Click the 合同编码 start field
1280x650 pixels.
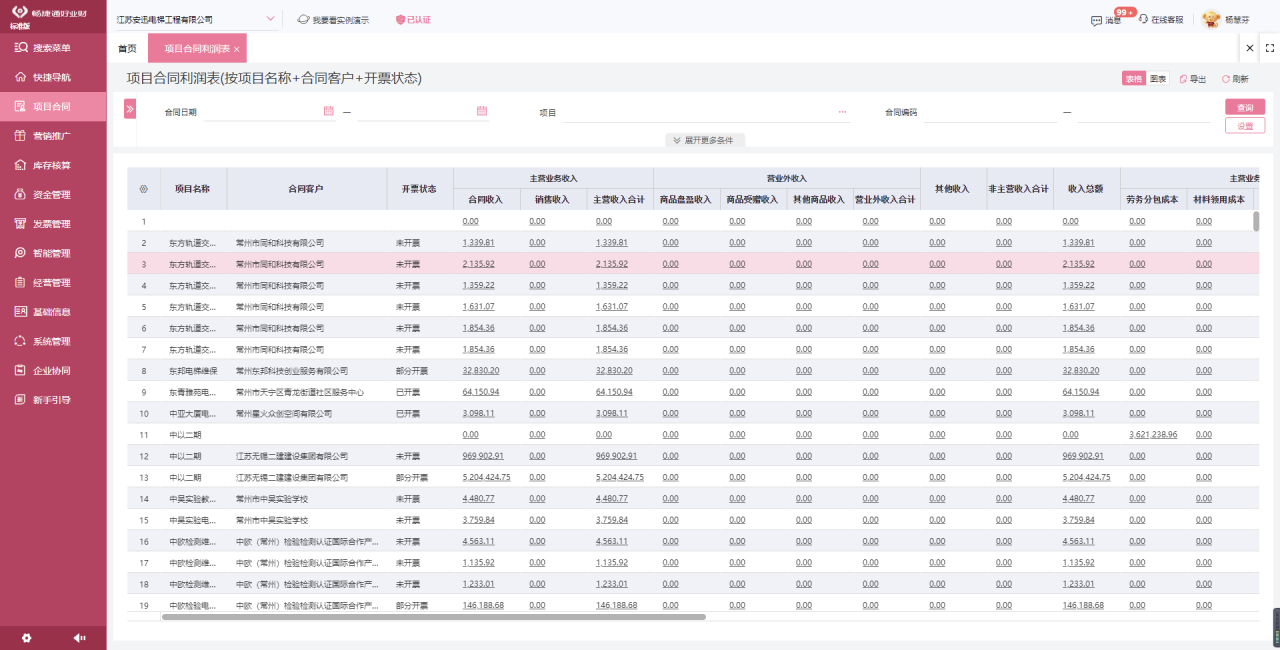(x=990, y=112)
